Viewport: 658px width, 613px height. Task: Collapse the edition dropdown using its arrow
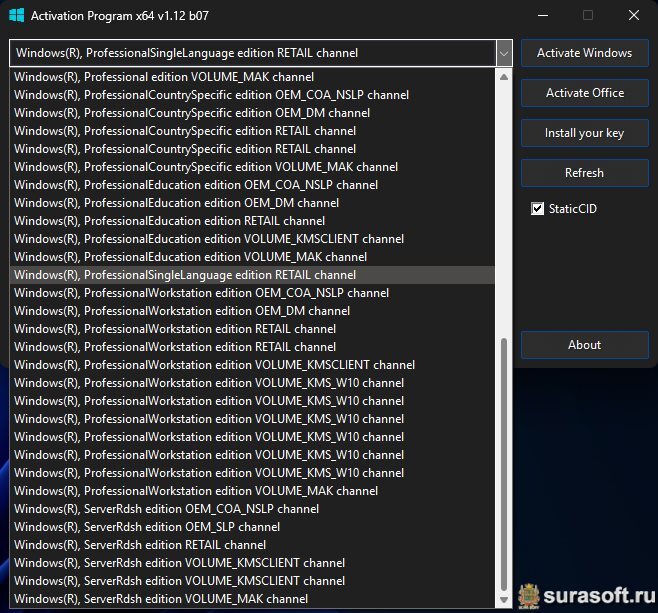[x=504, y=53]
